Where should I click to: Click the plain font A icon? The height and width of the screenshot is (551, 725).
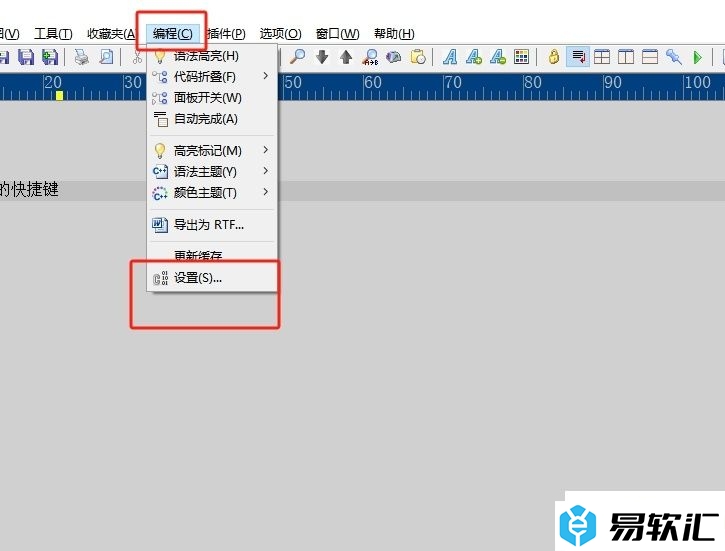(450, 57)
